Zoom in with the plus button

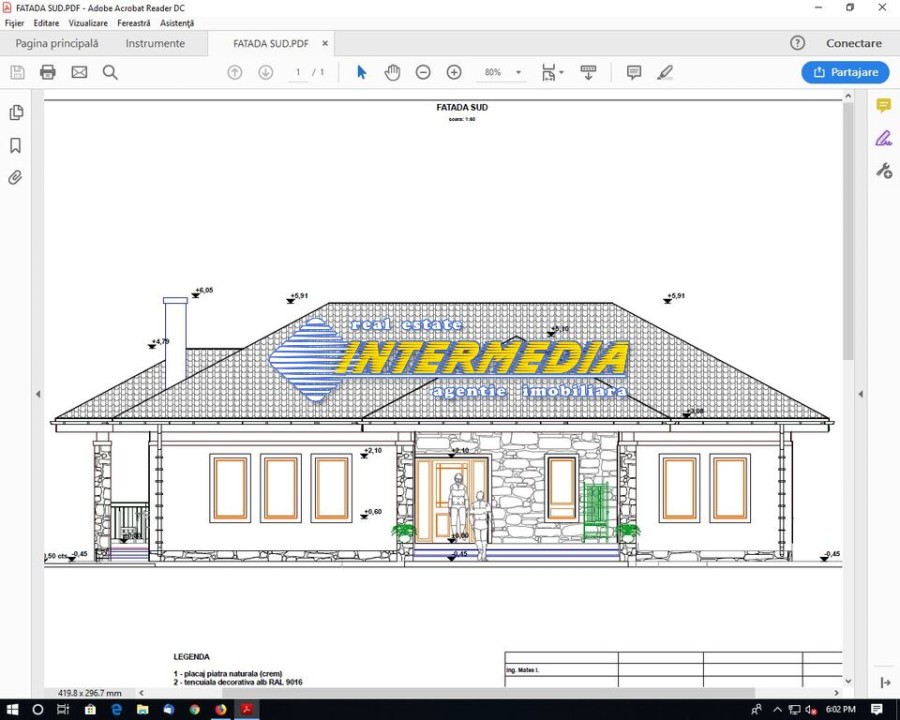454,72
